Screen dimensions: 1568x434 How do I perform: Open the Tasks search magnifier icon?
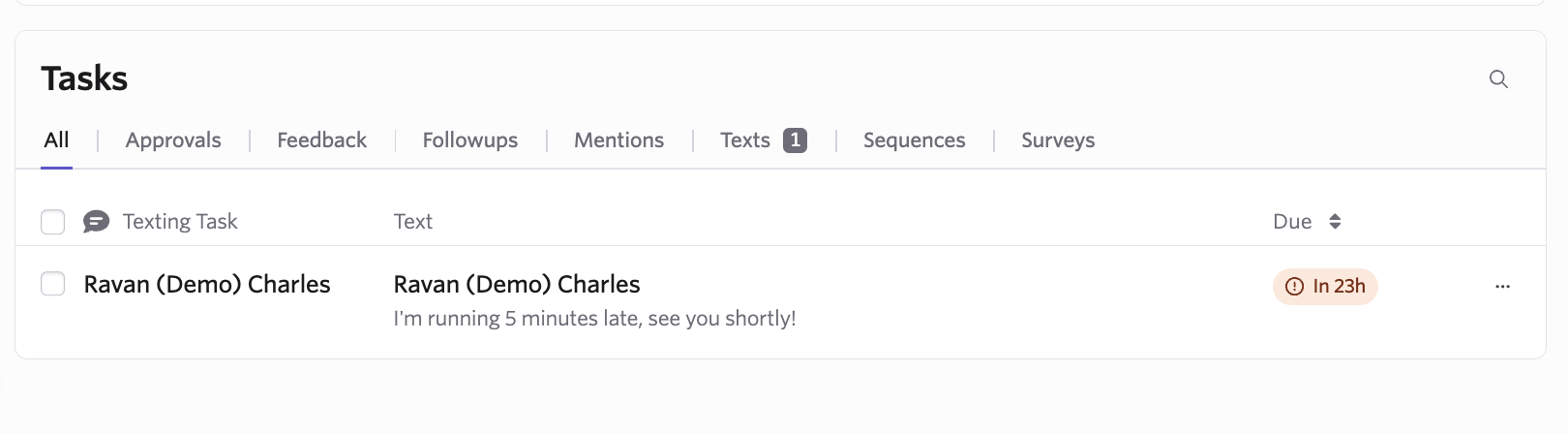tap(1498, 79)
